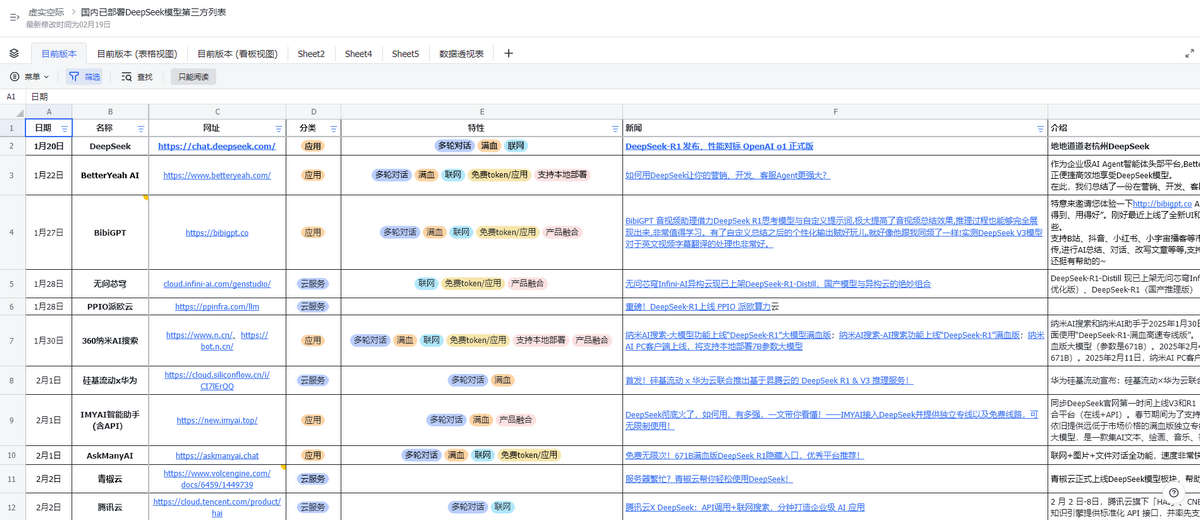
Task: Open filter dropdown on 网址 column header
Action: click(x=279, y=129)
